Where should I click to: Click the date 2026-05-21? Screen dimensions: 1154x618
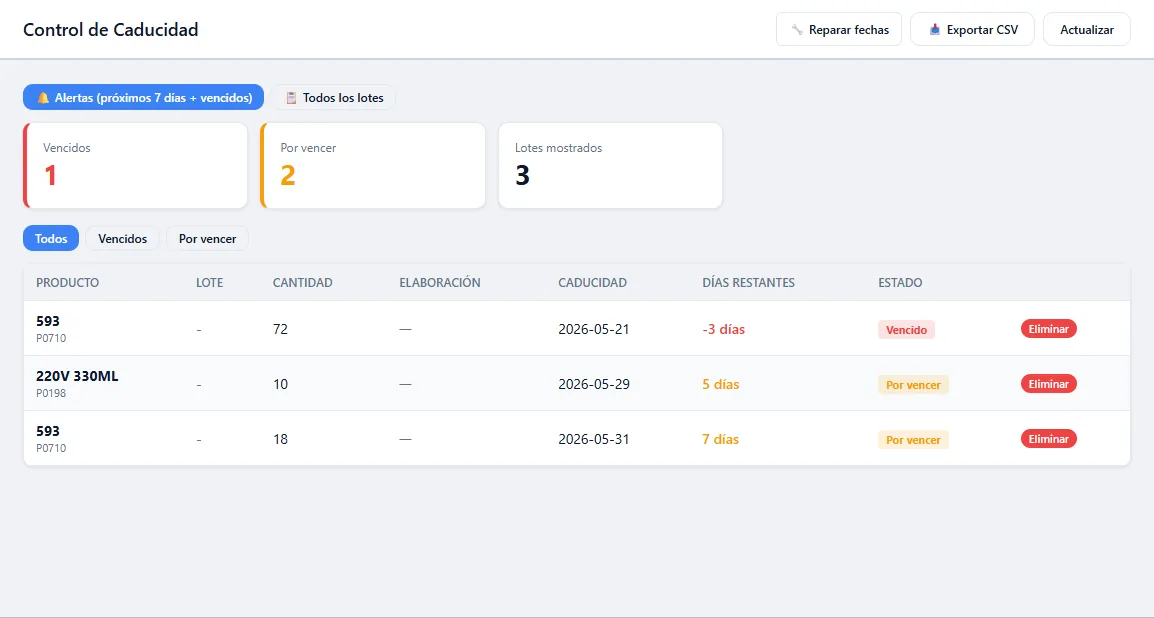point(594,329)
